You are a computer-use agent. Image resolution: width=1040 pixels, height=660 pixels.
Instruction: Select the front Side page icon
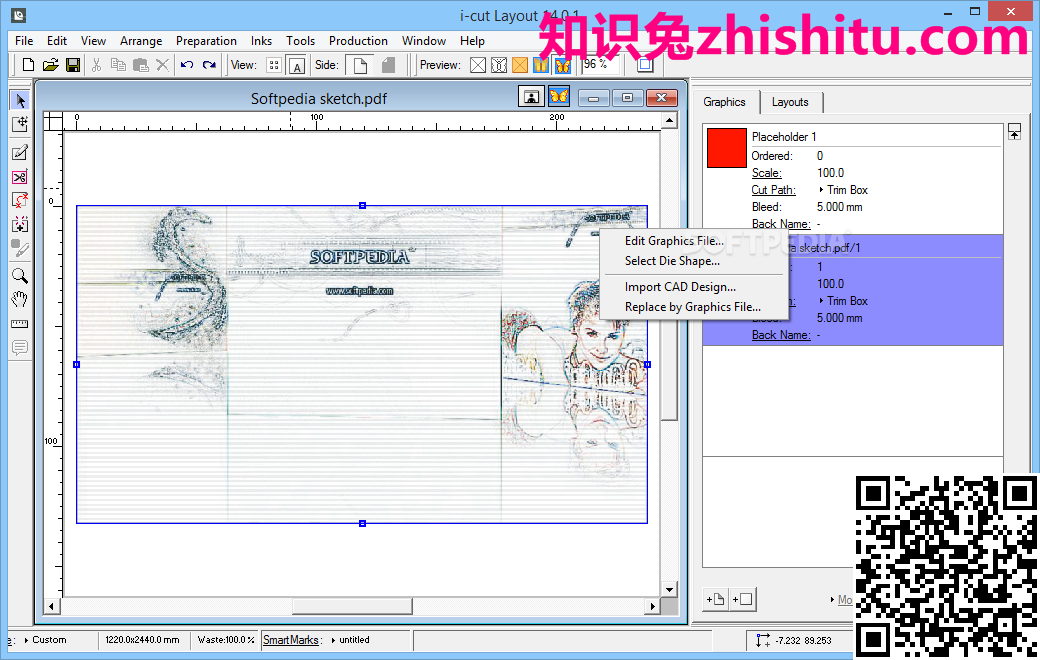[360, 65]
